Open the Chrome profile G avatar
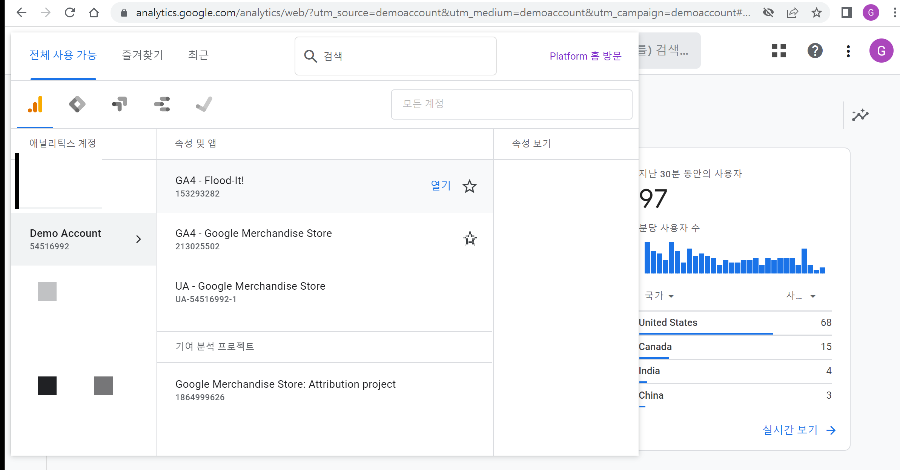The height and width of the screenshot is (470, 900). point(871,12)
